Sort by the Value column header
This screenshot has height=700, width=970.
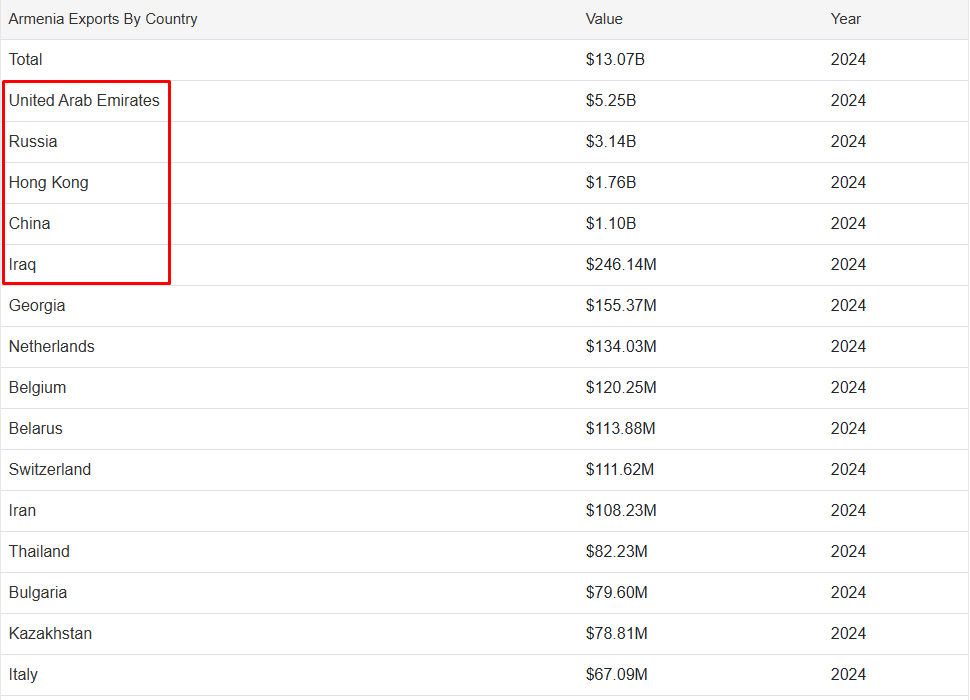point(604,19)
